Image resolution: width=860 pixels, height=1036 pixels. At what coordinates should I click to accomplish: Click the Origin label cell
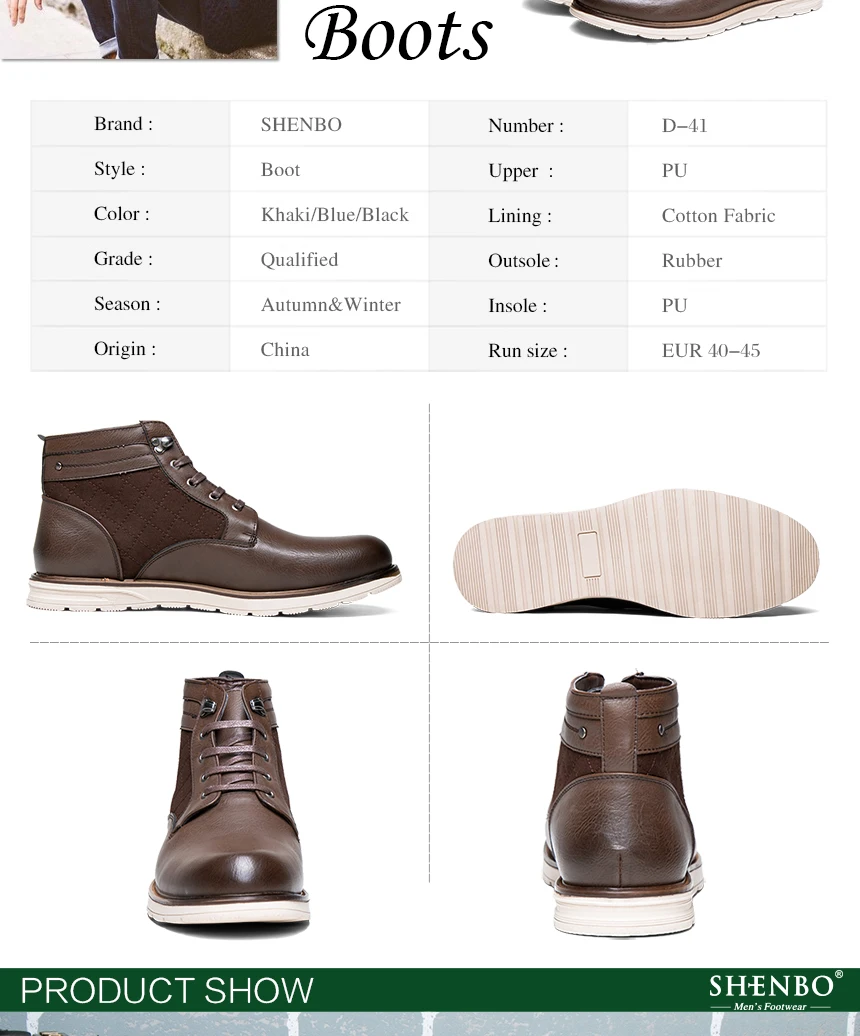[131, 349]
